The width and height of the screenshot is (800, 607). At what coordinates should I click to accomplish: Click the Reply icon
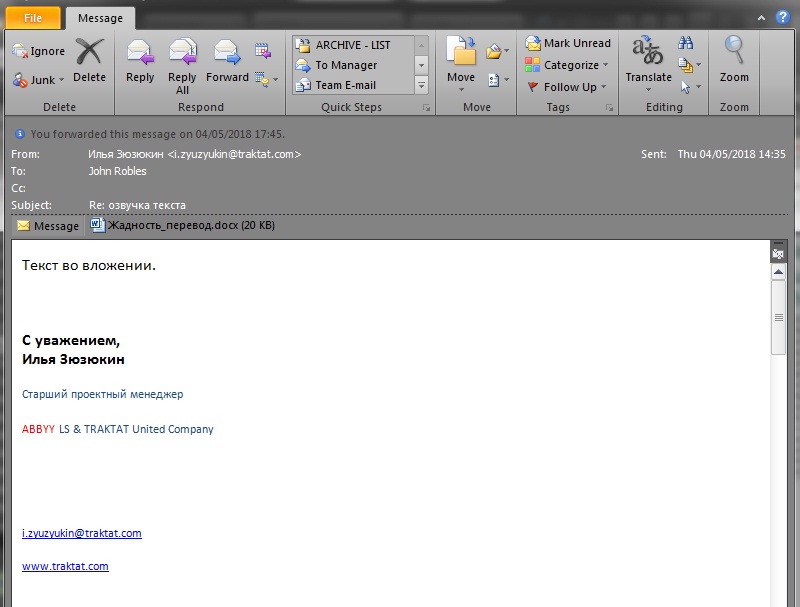click(140, 60)
